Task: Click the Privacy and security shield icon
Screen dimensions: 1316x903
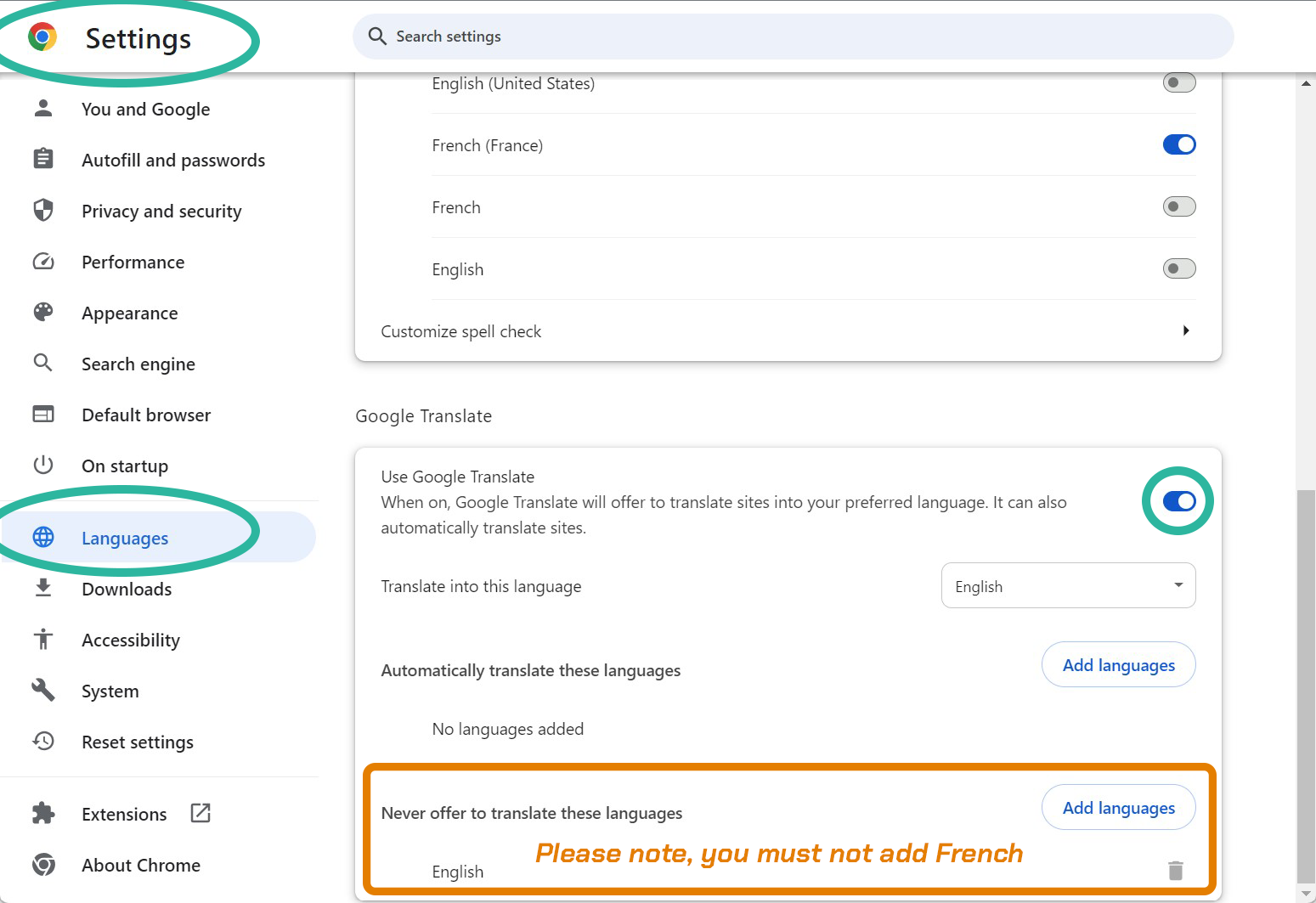Action: [43, 211]
